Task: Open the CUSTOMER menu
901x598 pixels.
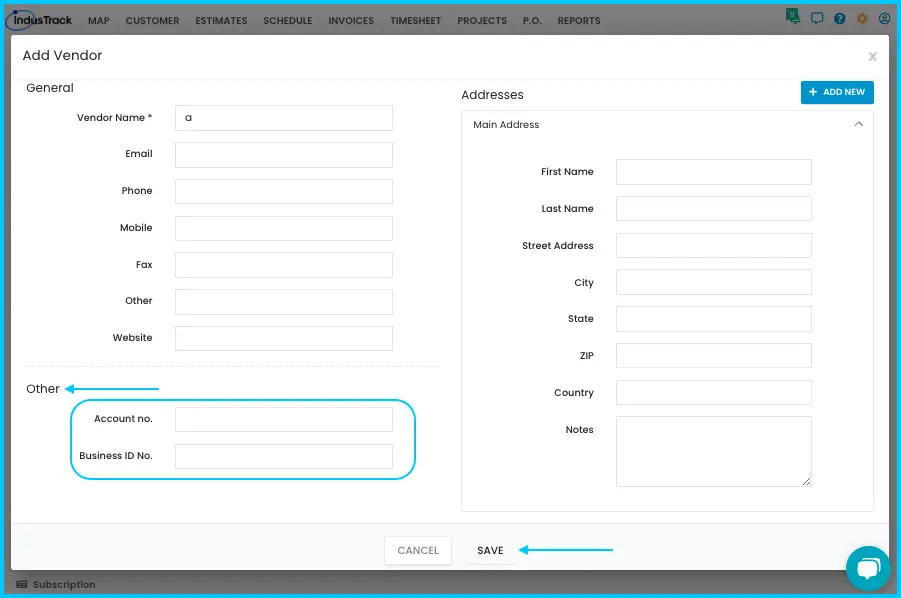Action: coord(152,21)
